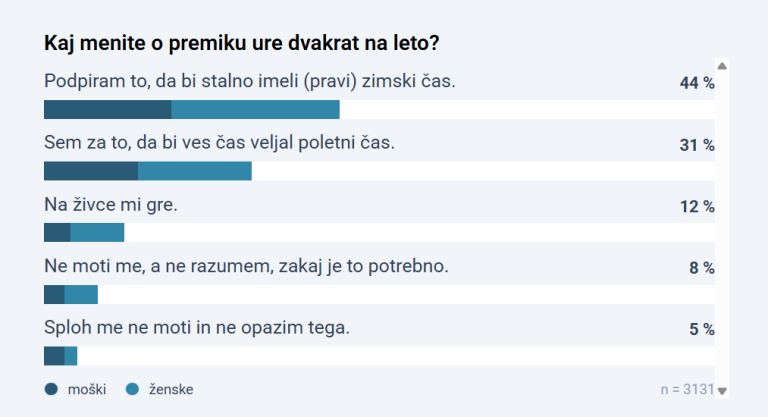This screenshot has width=768, height=417.
Task: Click the scroll up arrow
Action: [722, 67]
